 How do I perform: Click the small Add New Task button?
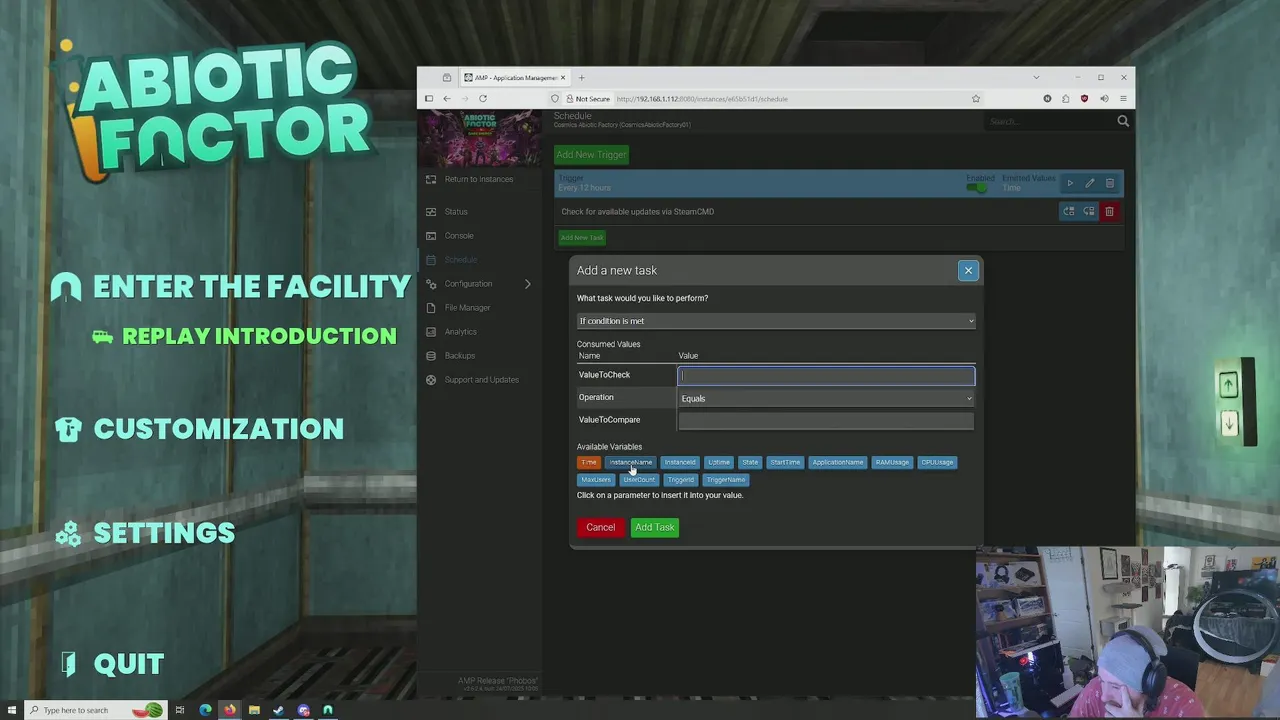coord(582,238)
